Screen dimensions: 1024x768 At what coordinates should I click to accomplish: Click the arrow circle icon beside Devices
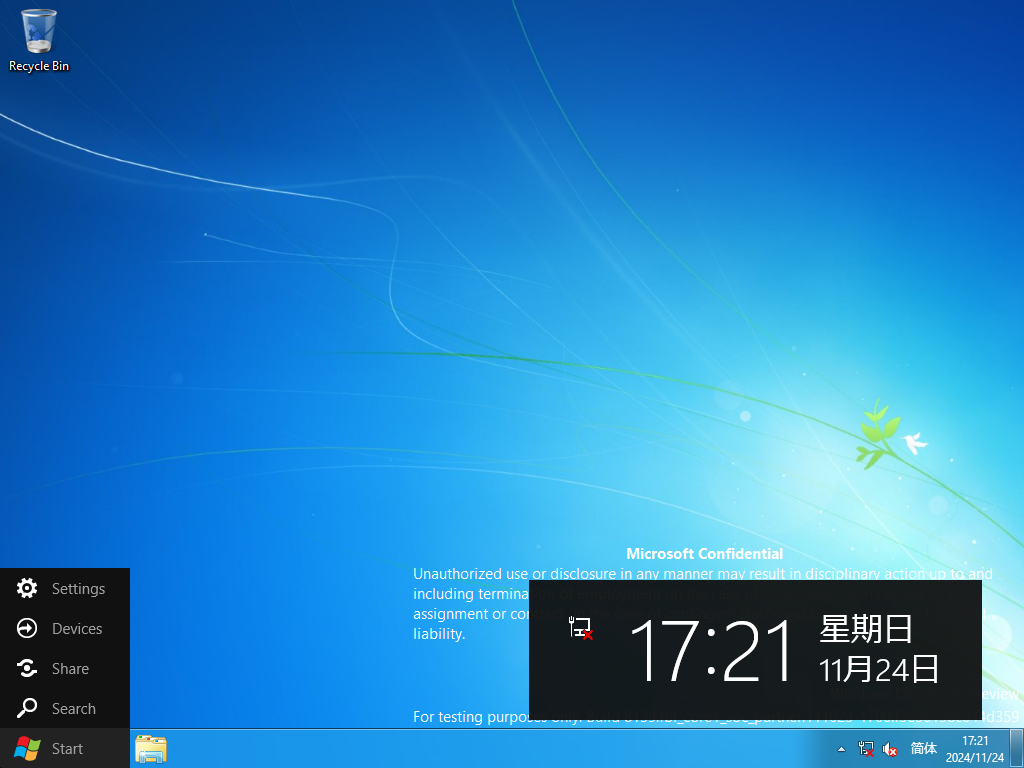coord(27,628)
